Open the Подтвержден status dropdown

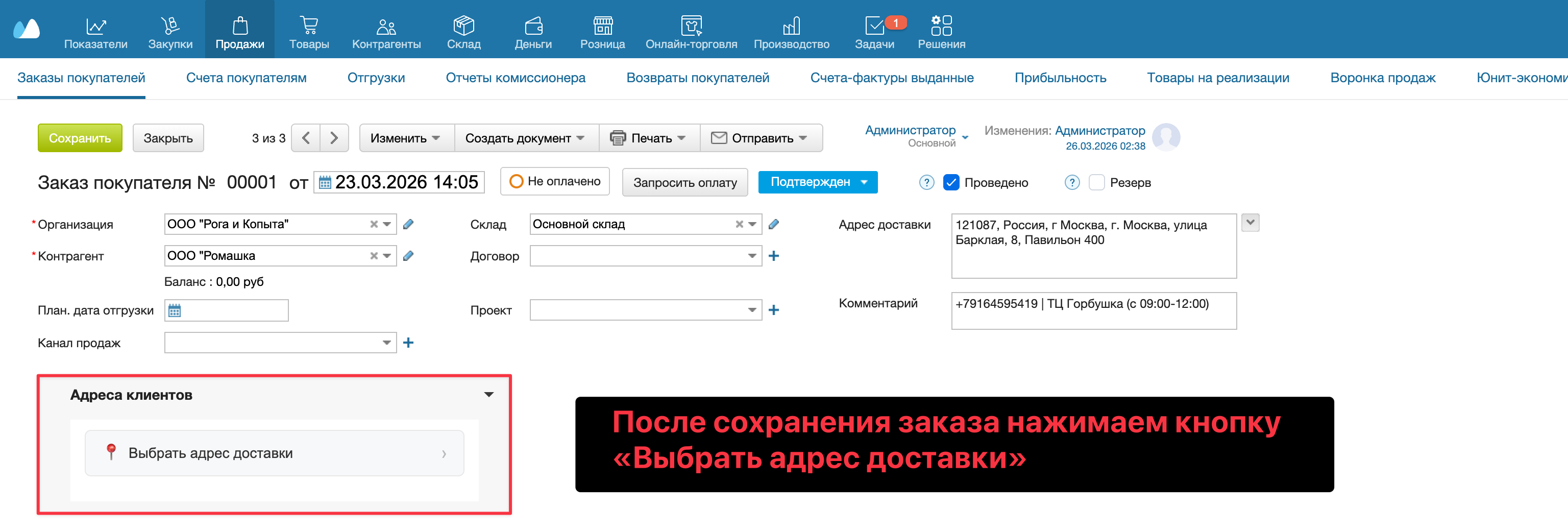pos(818,181)
